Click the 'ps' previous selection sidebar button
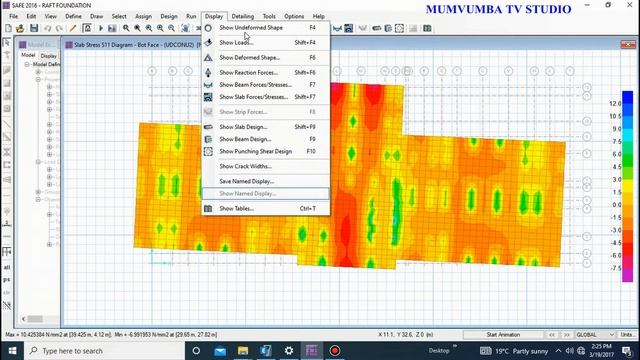Image resolution: width=640 pixels, height=360 pixels. coord(7,280)
